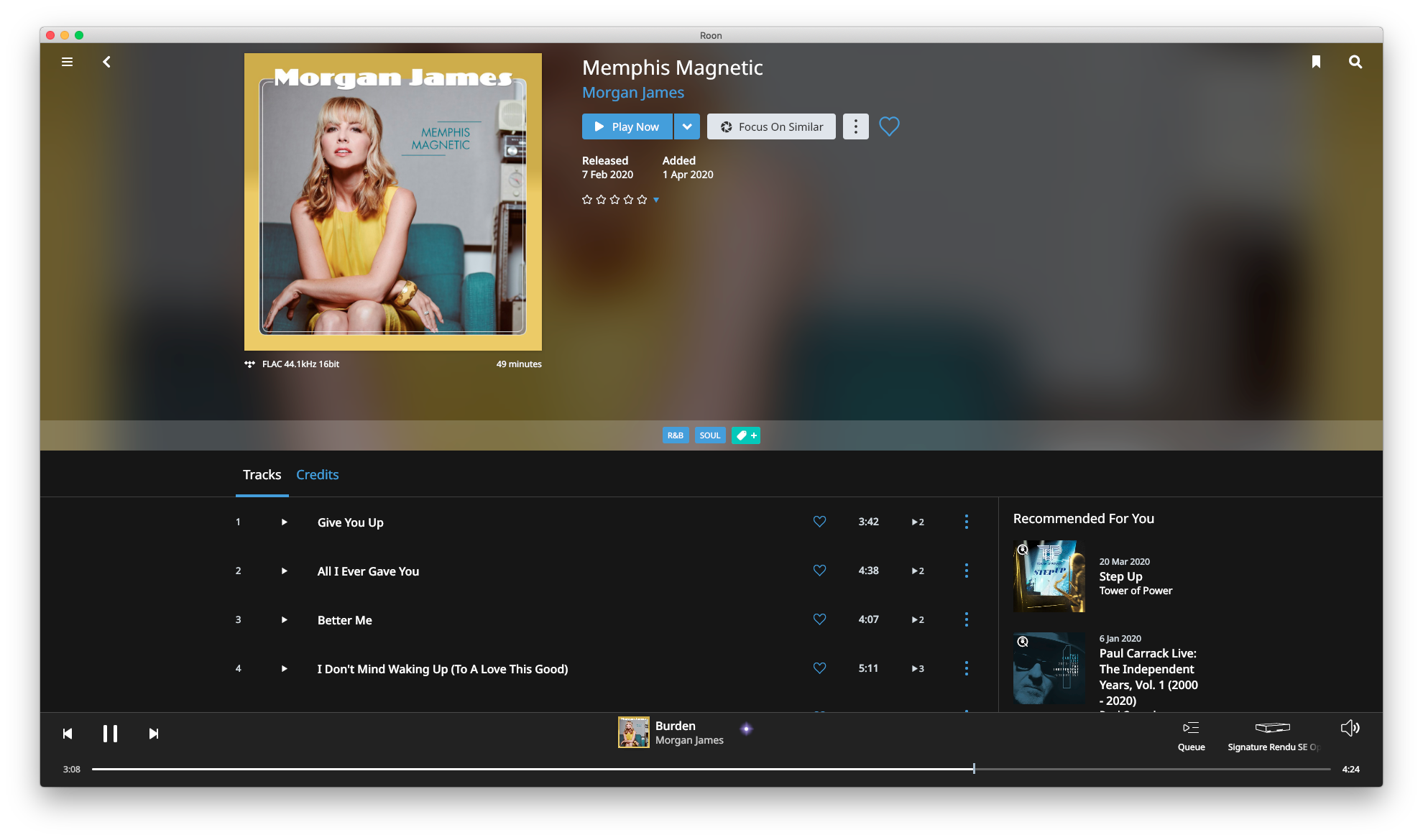Open Morgan James artist link

tap(632, 93)
